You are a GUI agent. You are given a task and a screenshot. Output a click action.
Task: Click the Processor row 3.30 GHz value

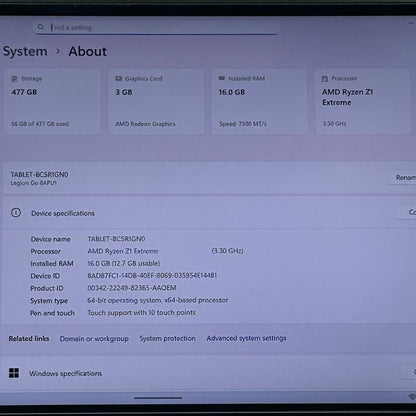[227, 251]
